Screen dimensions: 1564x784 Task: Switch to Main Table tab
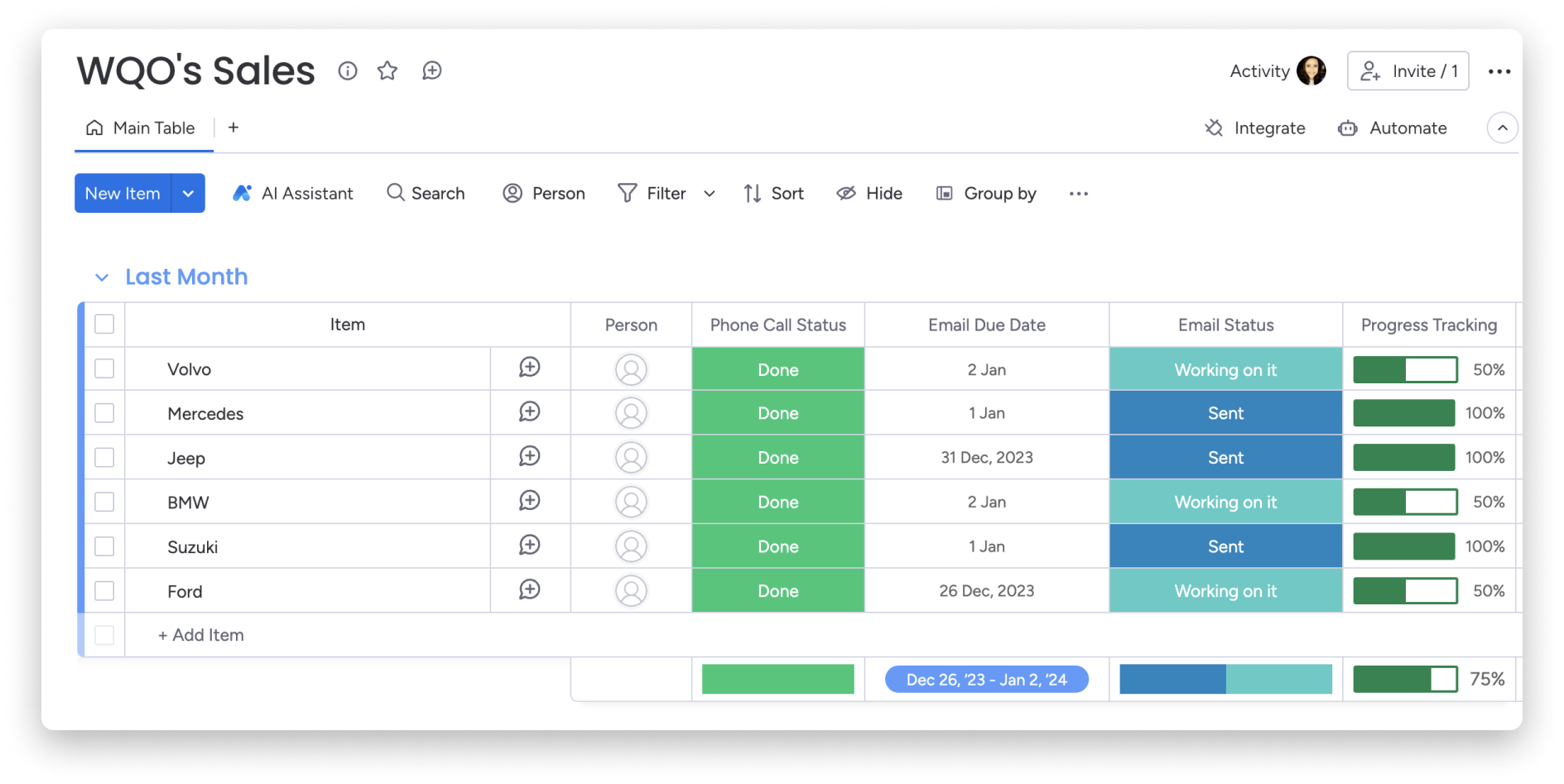point(144,128)
